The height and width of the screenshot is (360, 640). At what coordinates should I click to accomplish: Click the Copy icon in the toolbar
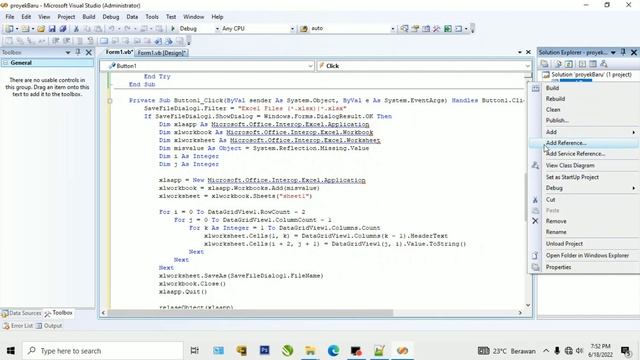point(87,29)
